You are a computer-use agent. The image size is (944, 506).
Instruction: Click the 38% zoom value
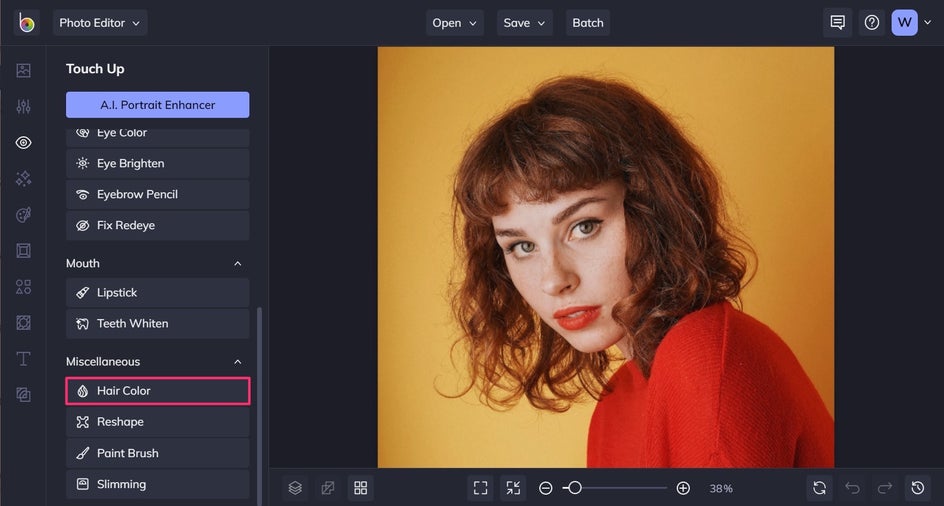(x=721, y=489)
